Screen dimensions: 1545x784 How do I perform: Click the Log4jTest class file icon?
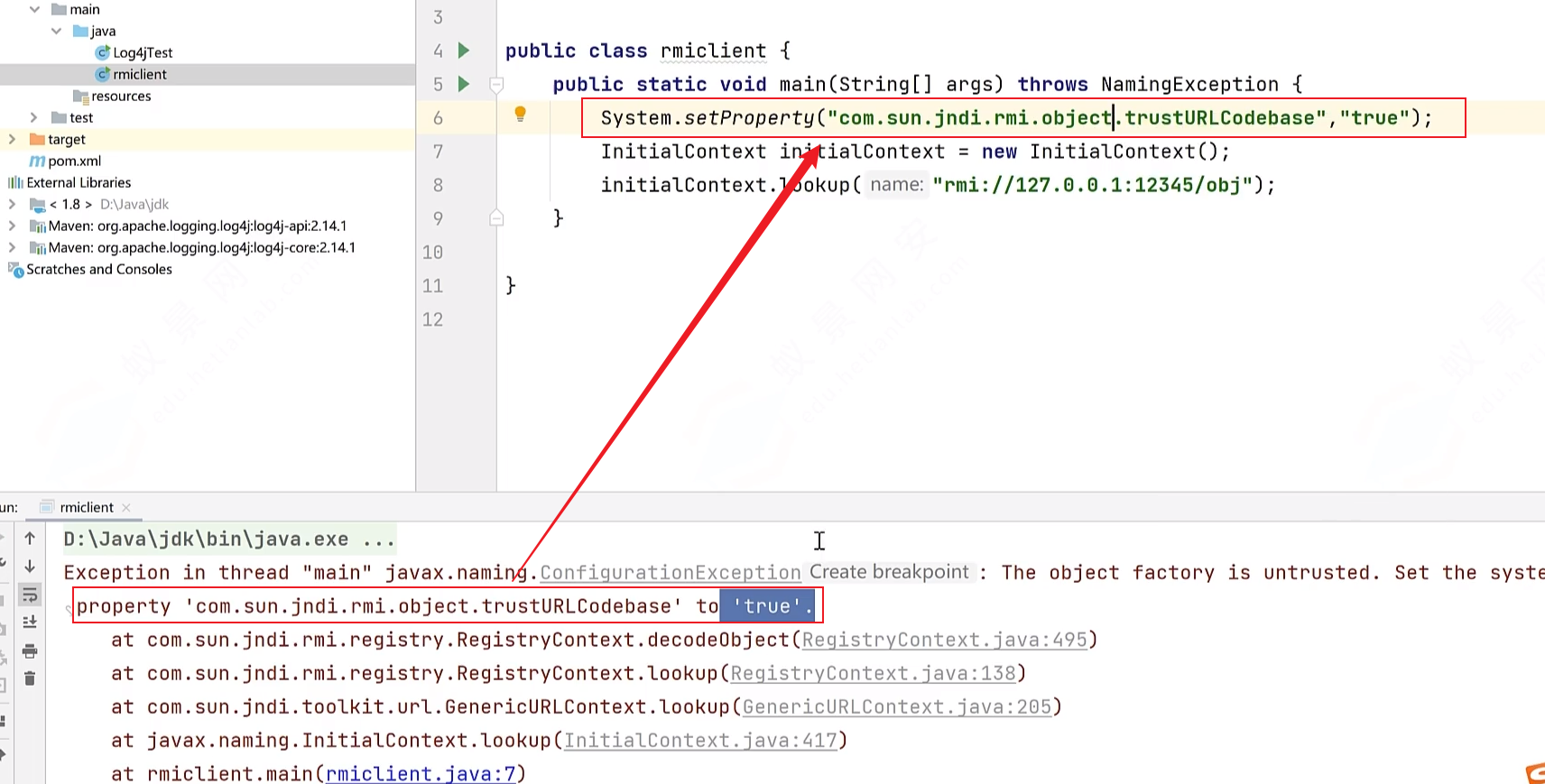point(103,52)
